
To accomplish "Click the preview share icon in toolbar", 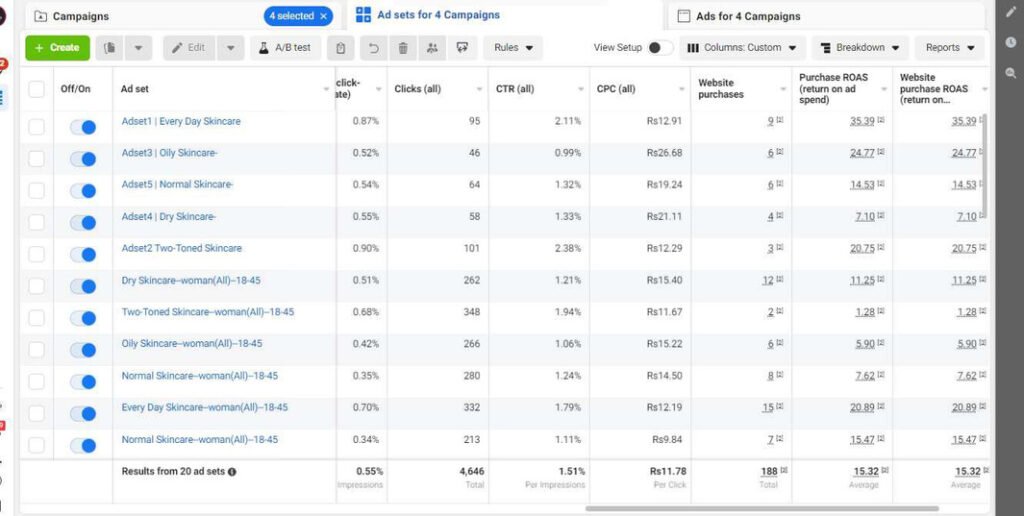I will click(x=463, y=48).
